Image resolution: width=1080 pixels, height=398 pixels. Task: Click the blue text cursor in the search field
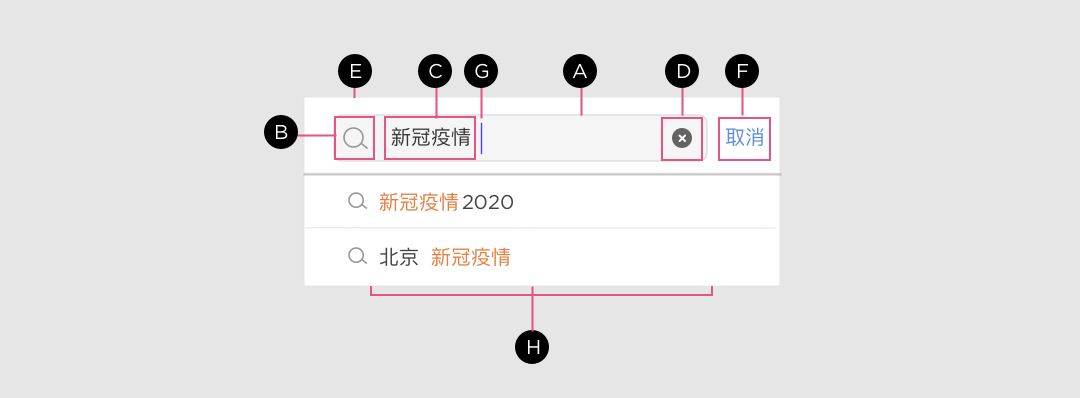(481, 138)
